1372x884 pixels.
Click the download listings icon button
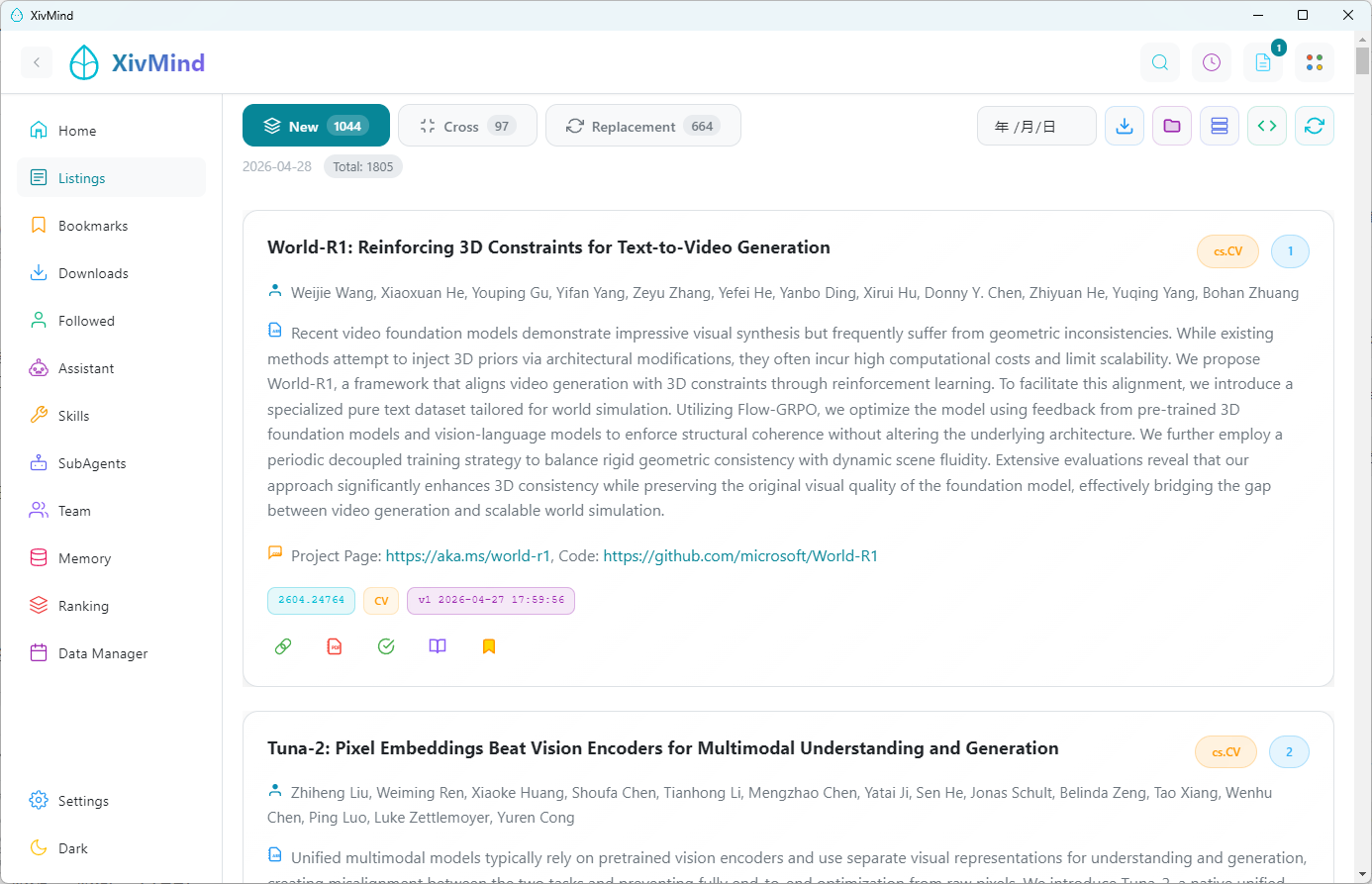click(1125, 126)
